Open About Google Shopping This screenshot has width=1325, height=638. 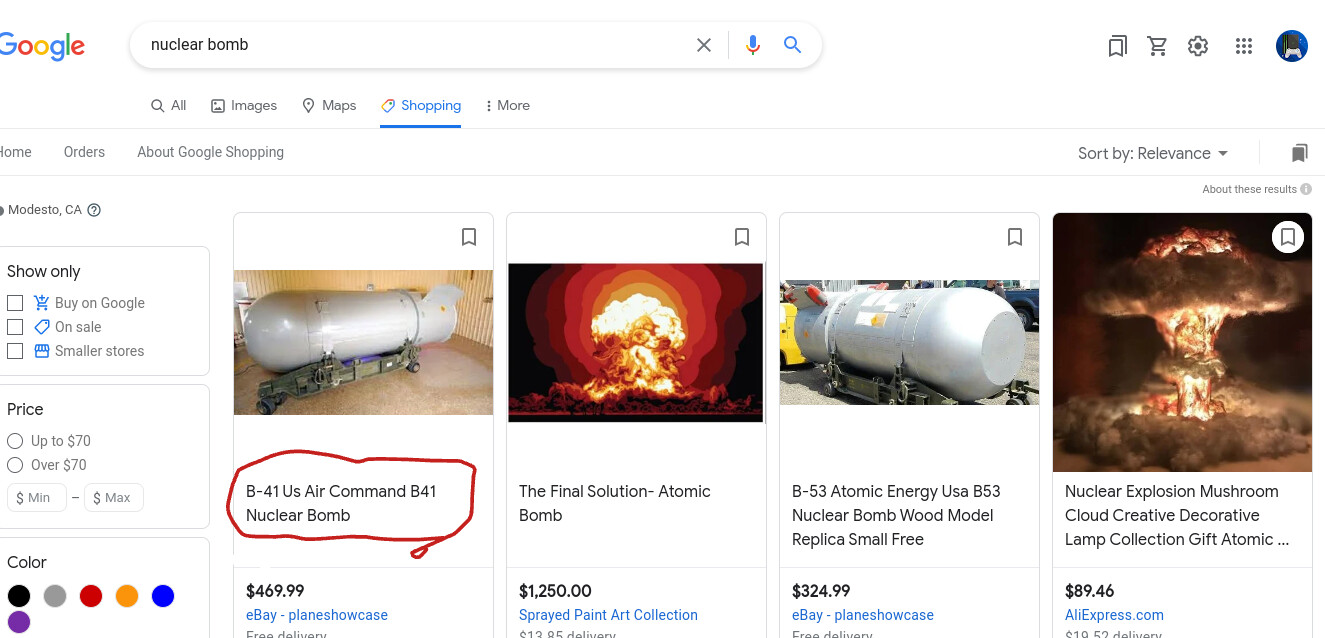coord(210,152)
